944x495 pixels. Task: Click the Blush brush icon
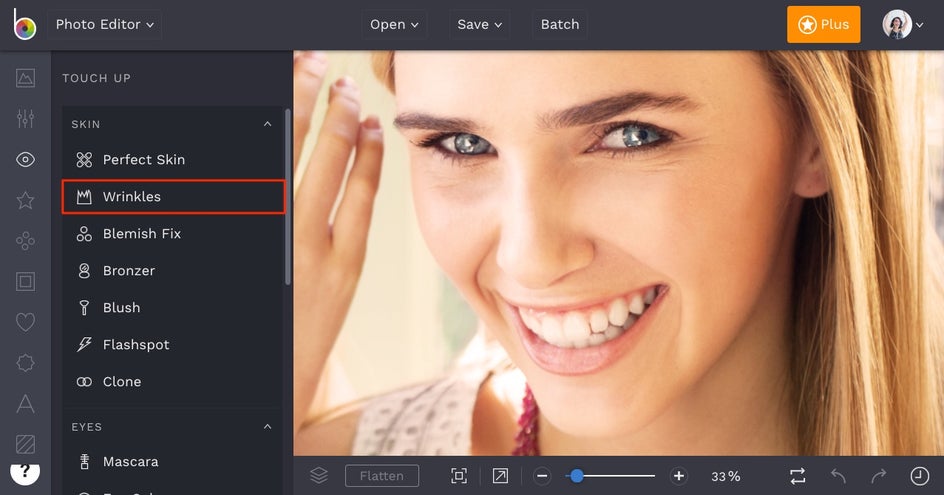pos(84,308)
